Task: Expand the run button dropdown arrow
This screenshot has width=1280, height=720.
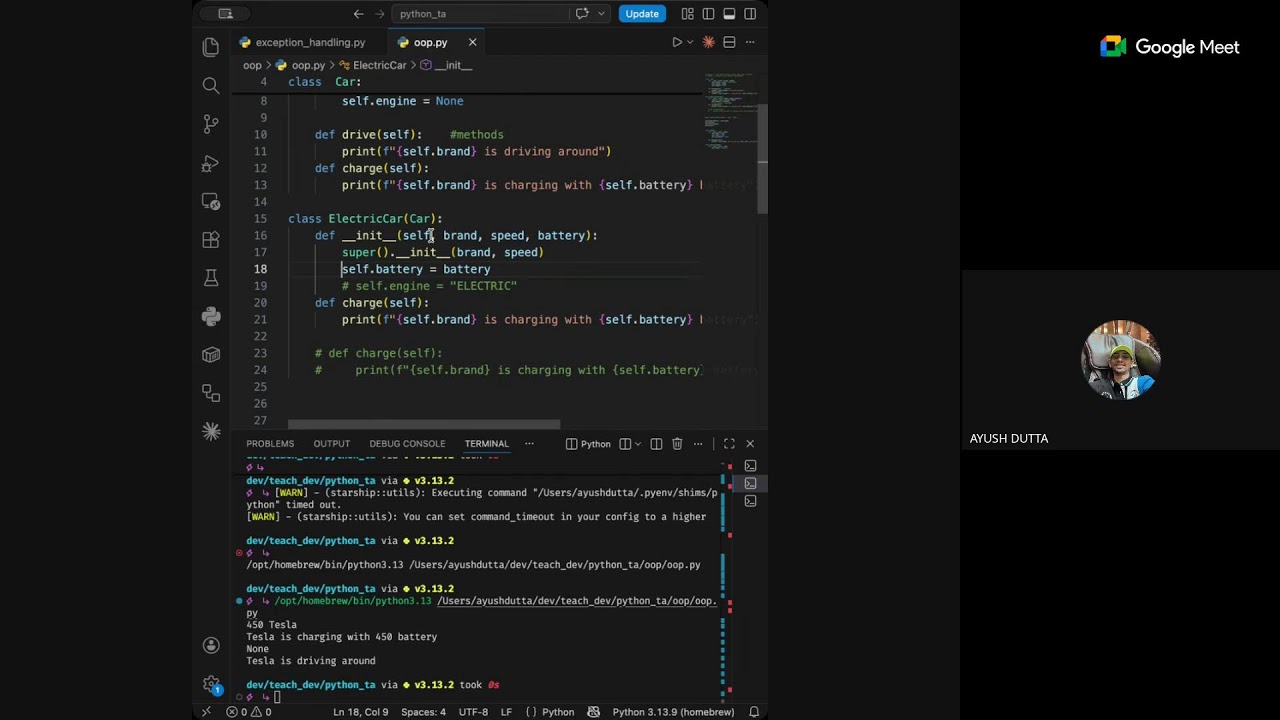Action: click(x=690, y=42)
